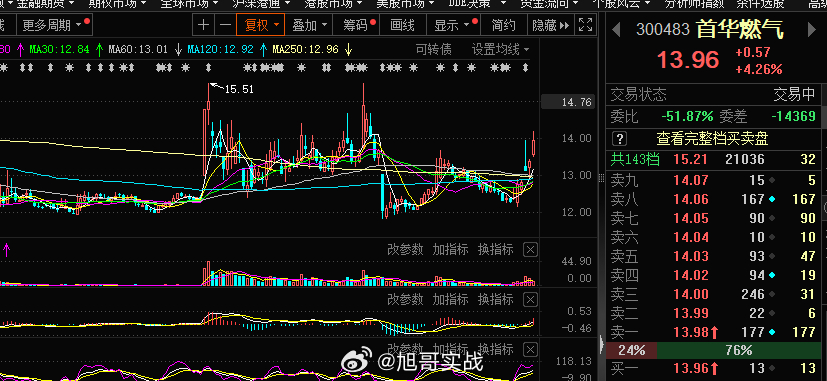Screen dimensions: 827x381
Task: Click the 委比 value -51.87%
Action: pos(687,116)
